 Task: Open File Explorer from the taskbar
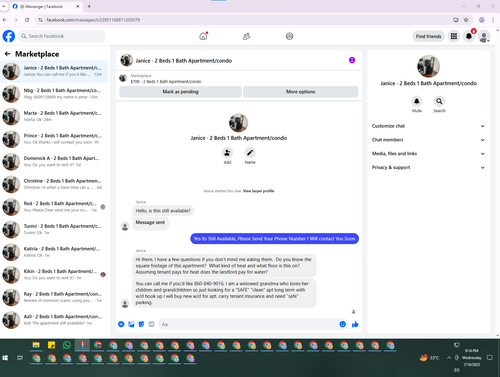point(36,345)
